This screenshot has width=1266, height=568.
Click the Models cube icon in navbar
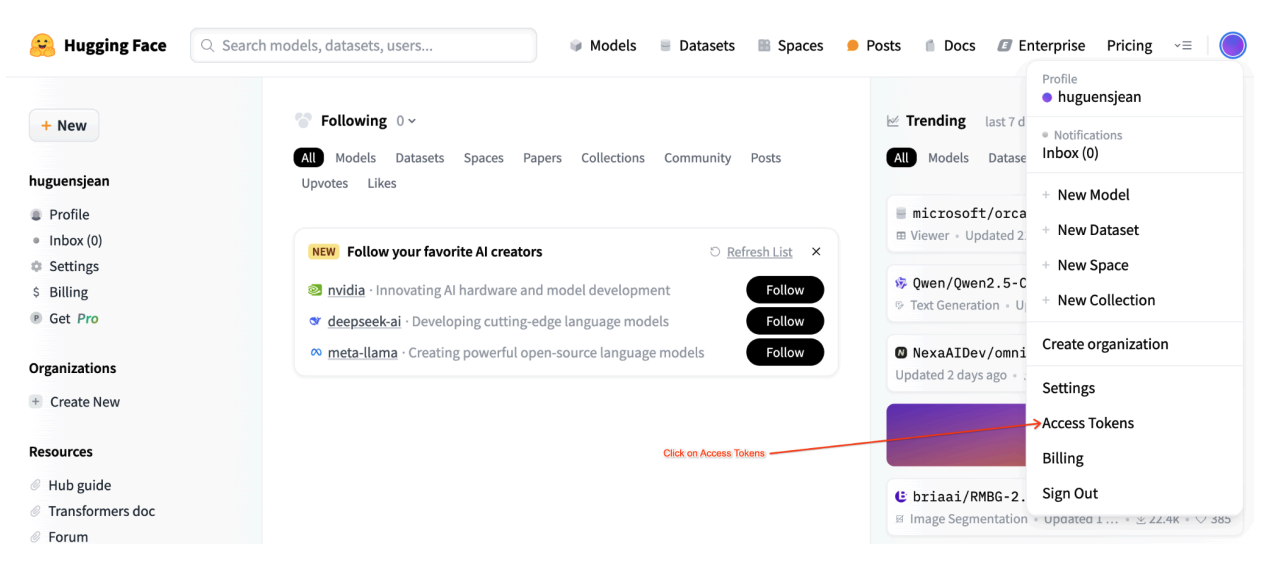pos(576,46)
